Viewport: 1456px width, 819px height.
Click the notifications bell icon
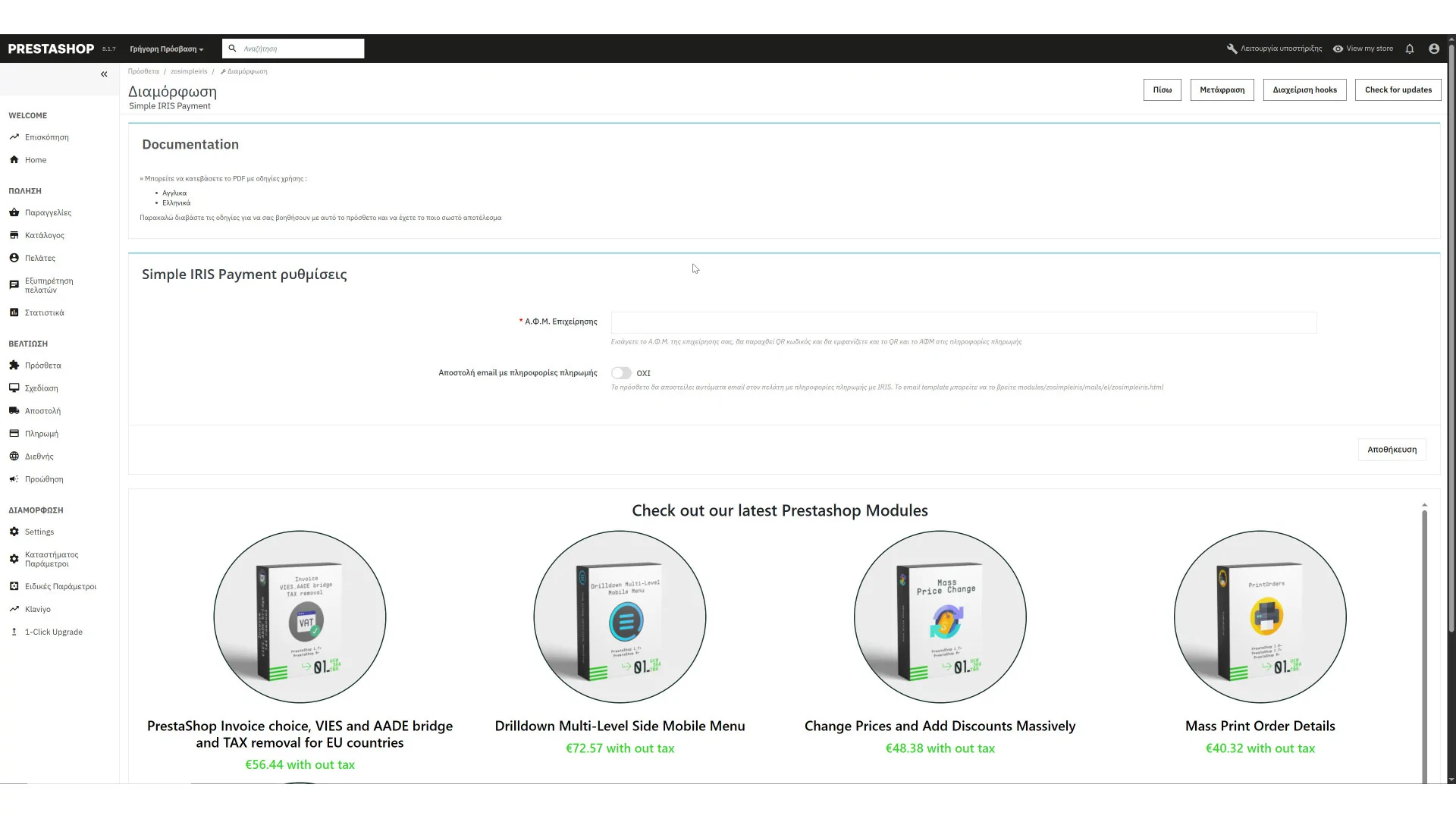(1410, 49)
